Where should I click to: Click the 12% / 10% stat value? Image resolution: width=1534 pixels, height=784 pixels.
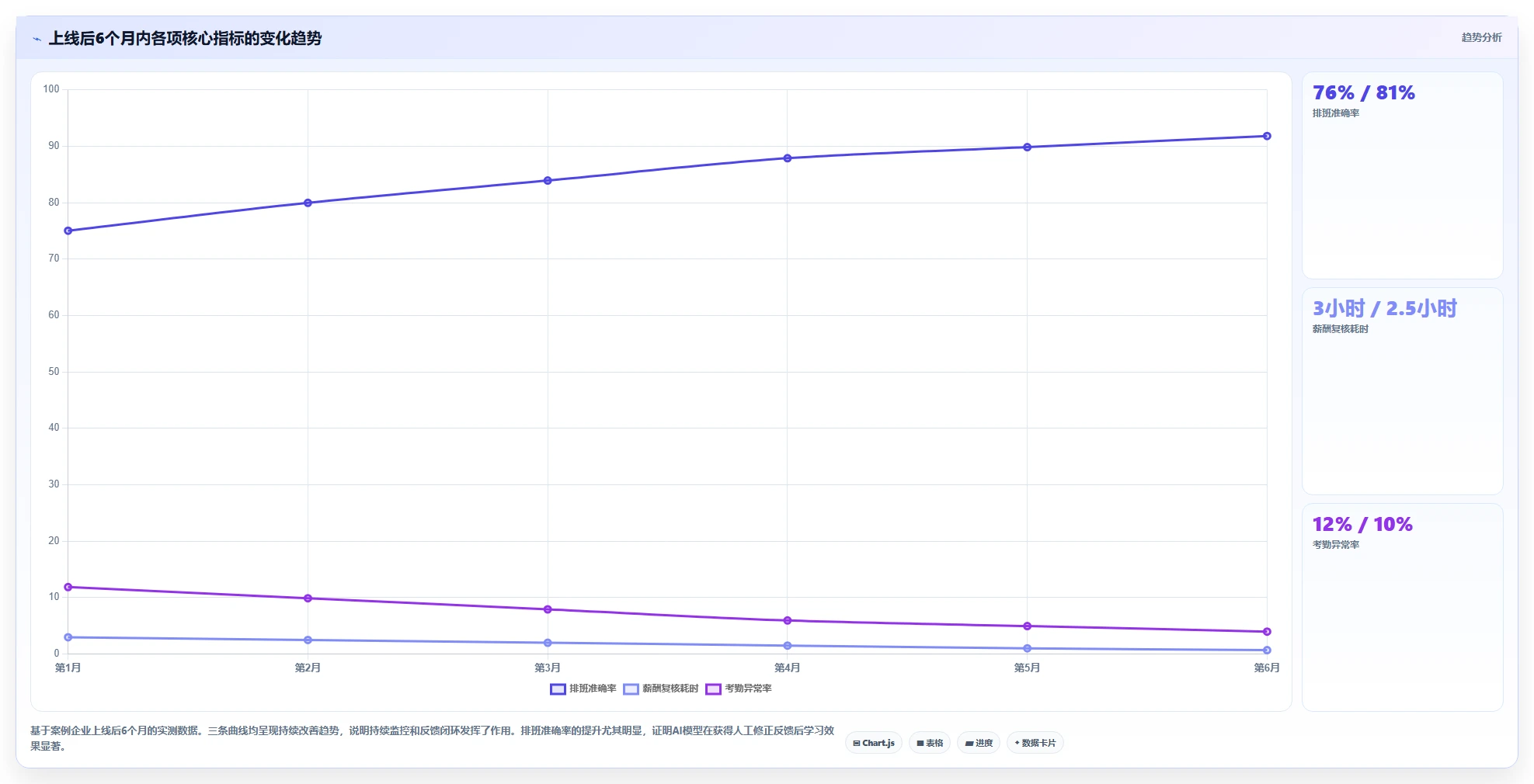[1362, 525]
